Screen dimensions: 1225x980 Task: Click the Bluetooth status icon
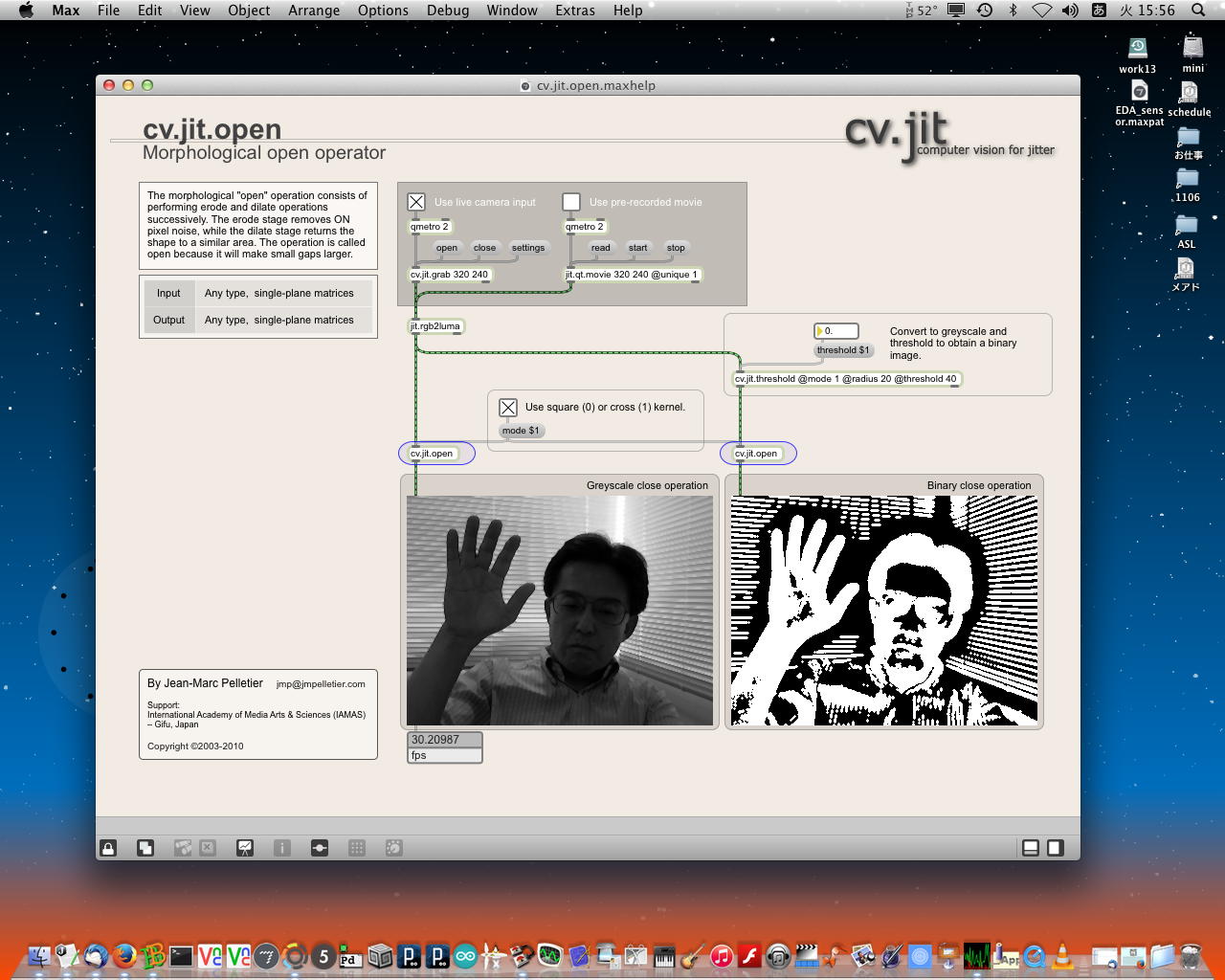[1013, 11]
